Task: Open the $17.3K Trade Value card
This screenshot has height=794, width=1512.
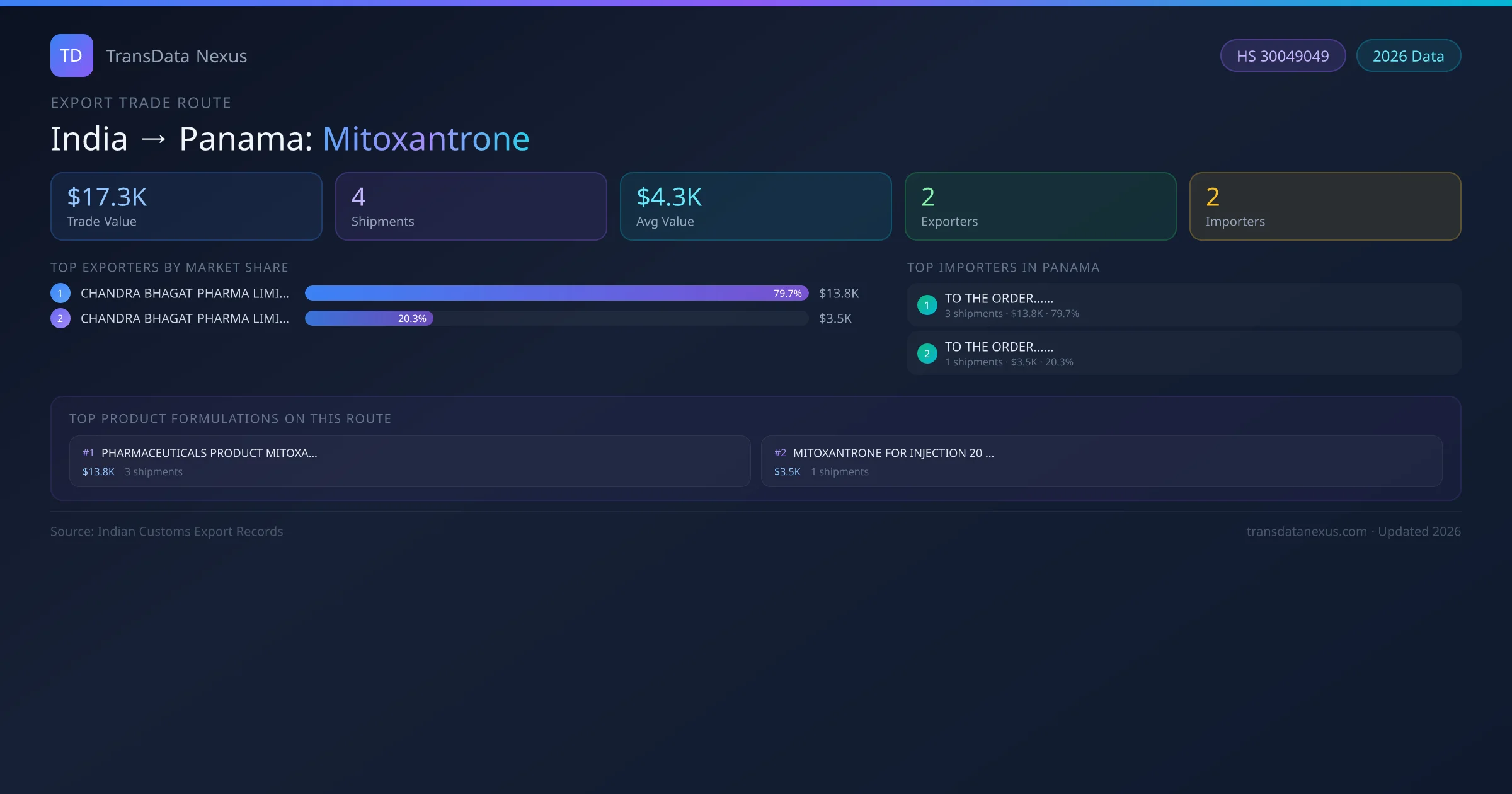Action: (186, 207)
